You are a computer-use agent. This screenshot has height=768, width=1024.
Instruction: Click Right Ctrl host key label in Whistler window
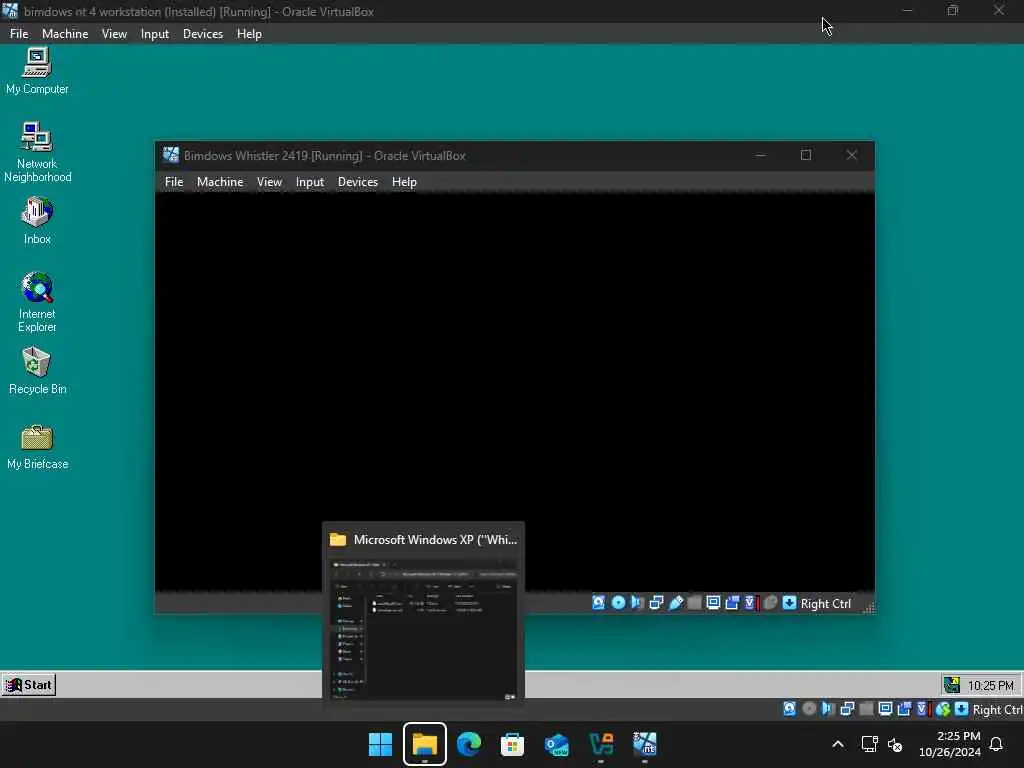825,603
